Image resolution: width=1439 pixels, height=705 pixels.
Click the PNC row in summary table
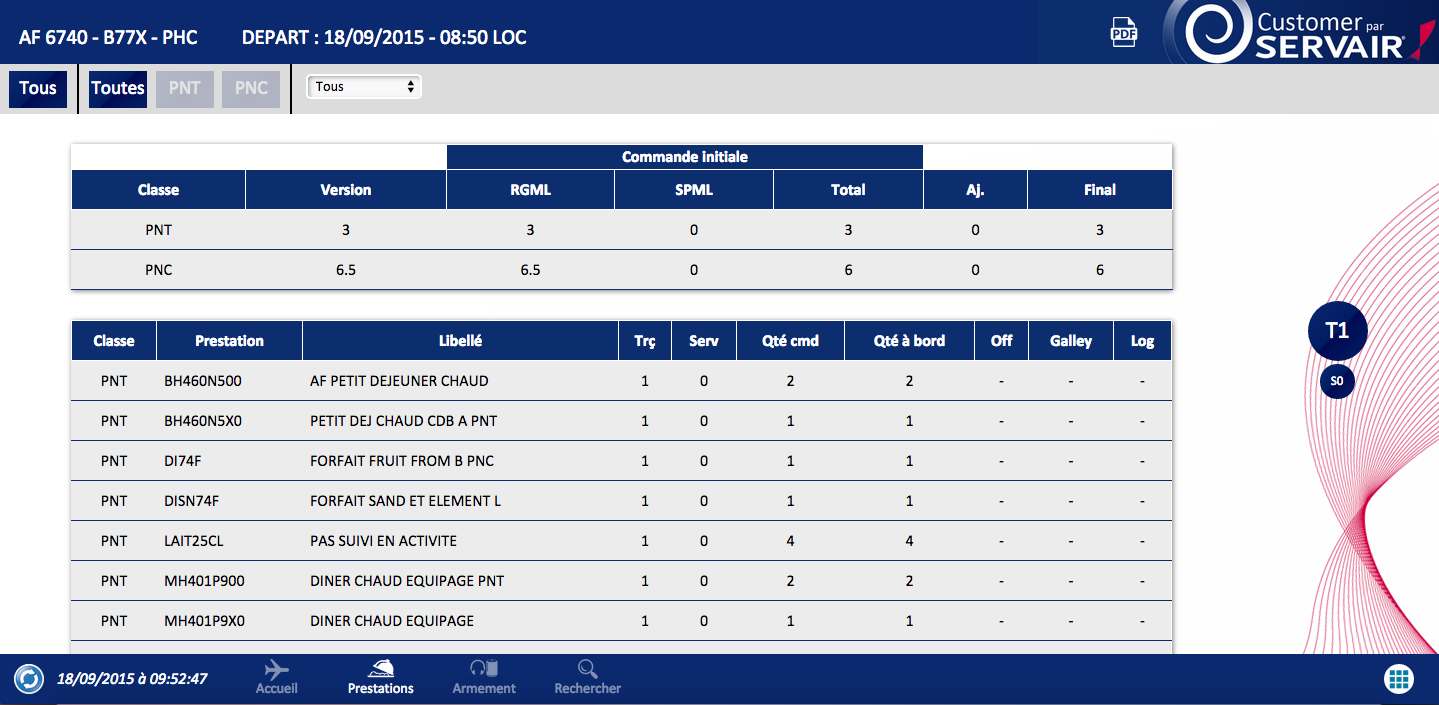pyautogui.click(x=620, y=270)
